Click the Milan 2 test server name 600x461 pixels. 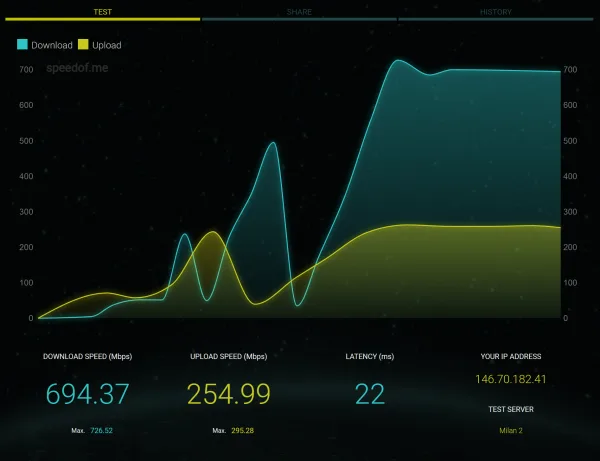click(511, 430)
